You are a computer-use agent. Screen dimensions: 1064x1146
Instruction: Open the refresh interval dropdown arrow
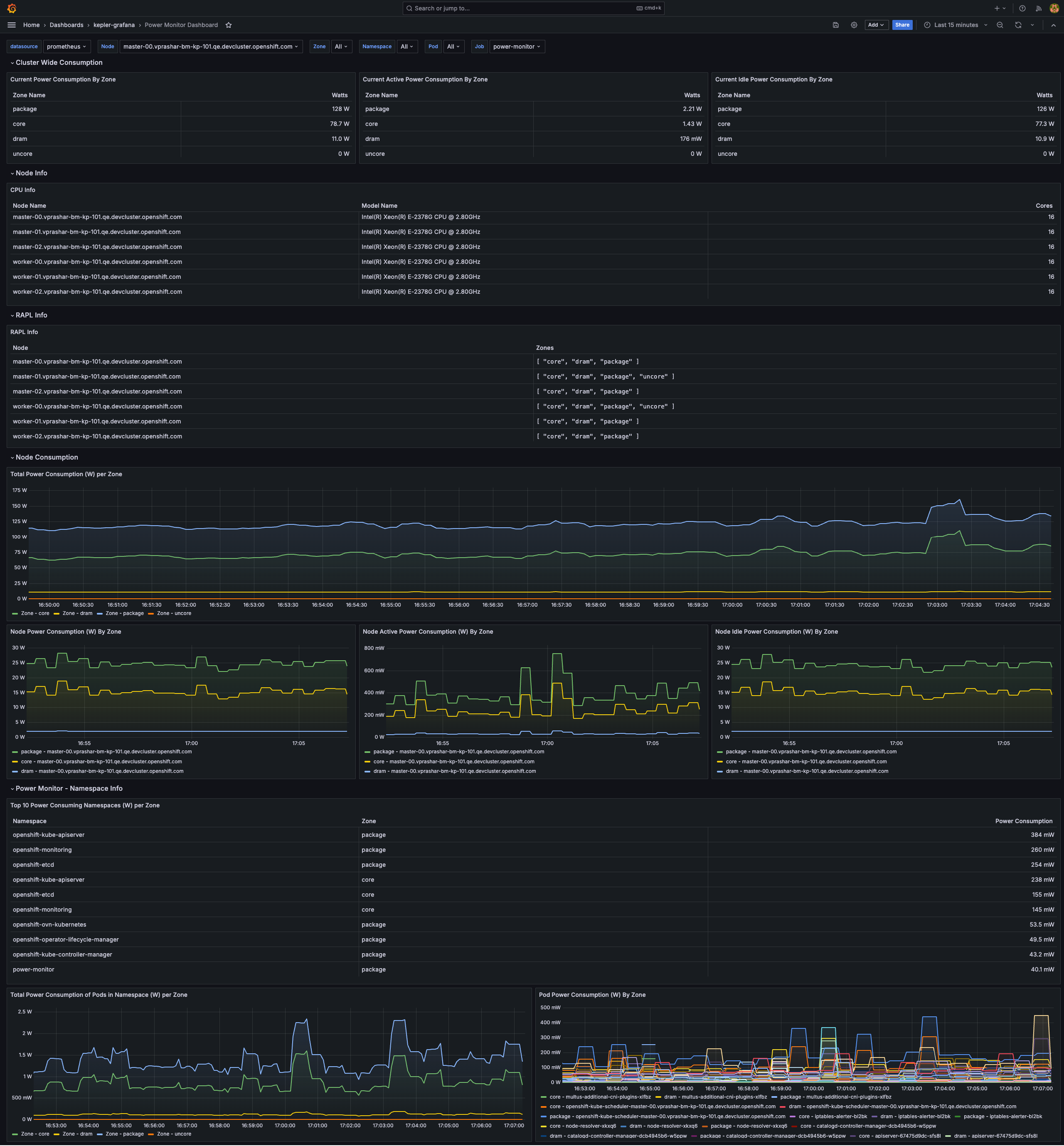pyautogui.click(x=1032, y=25)
